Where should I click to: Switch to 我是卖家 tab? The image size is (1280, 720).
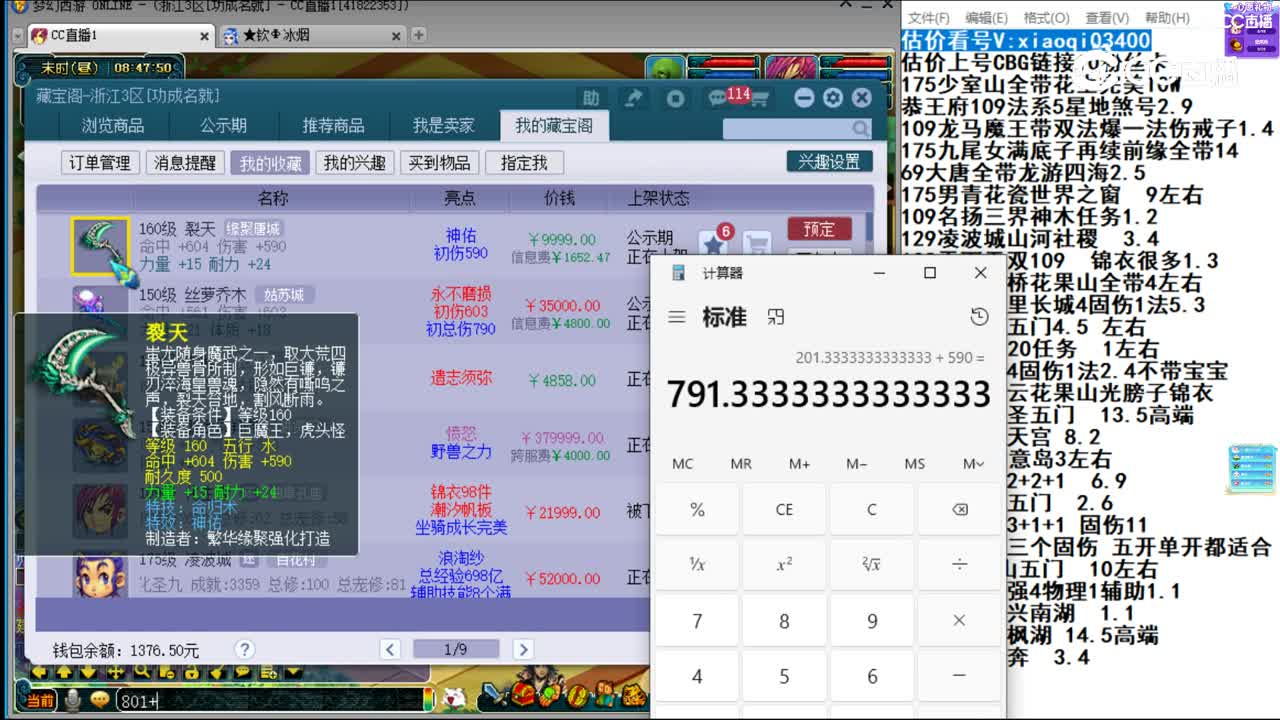[444, 126]
